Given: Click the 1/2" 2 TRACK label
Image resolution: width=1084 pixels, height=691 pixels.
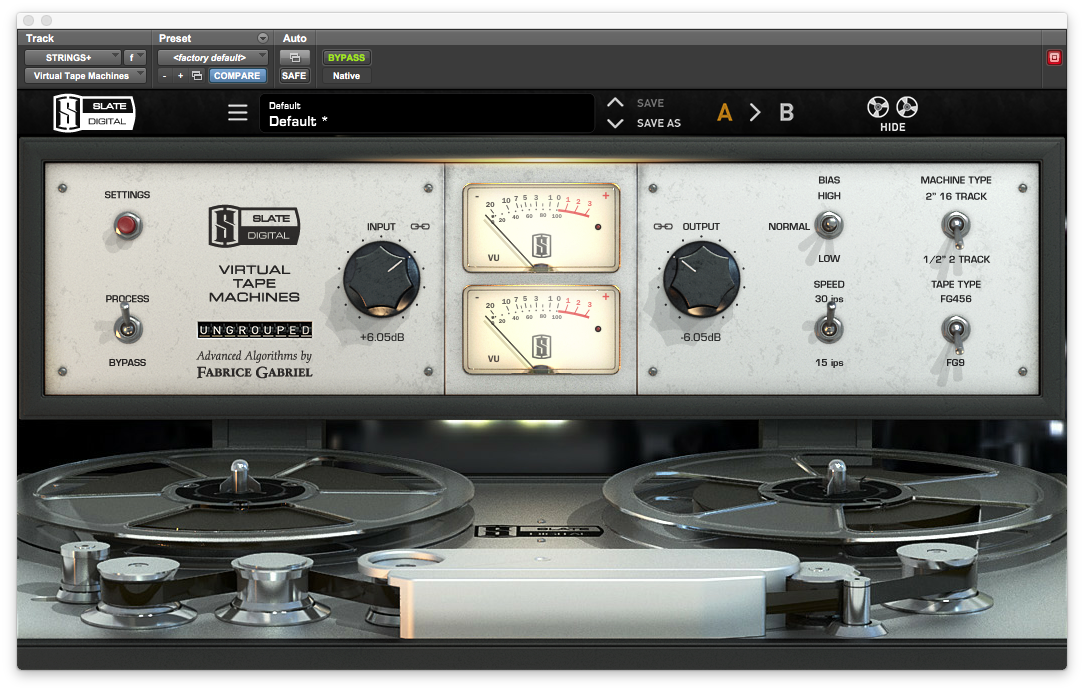Looking at the screenshot, I should click(956, 259).
